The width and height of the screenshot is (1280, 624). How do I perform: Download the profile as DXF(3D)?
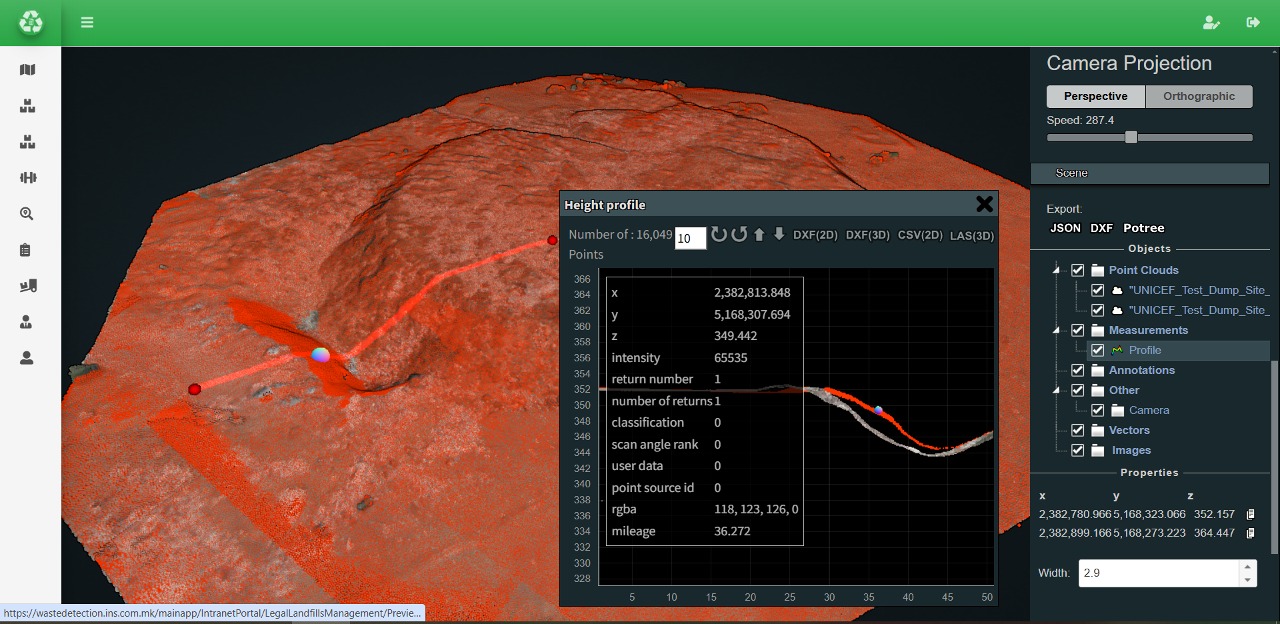867,235
